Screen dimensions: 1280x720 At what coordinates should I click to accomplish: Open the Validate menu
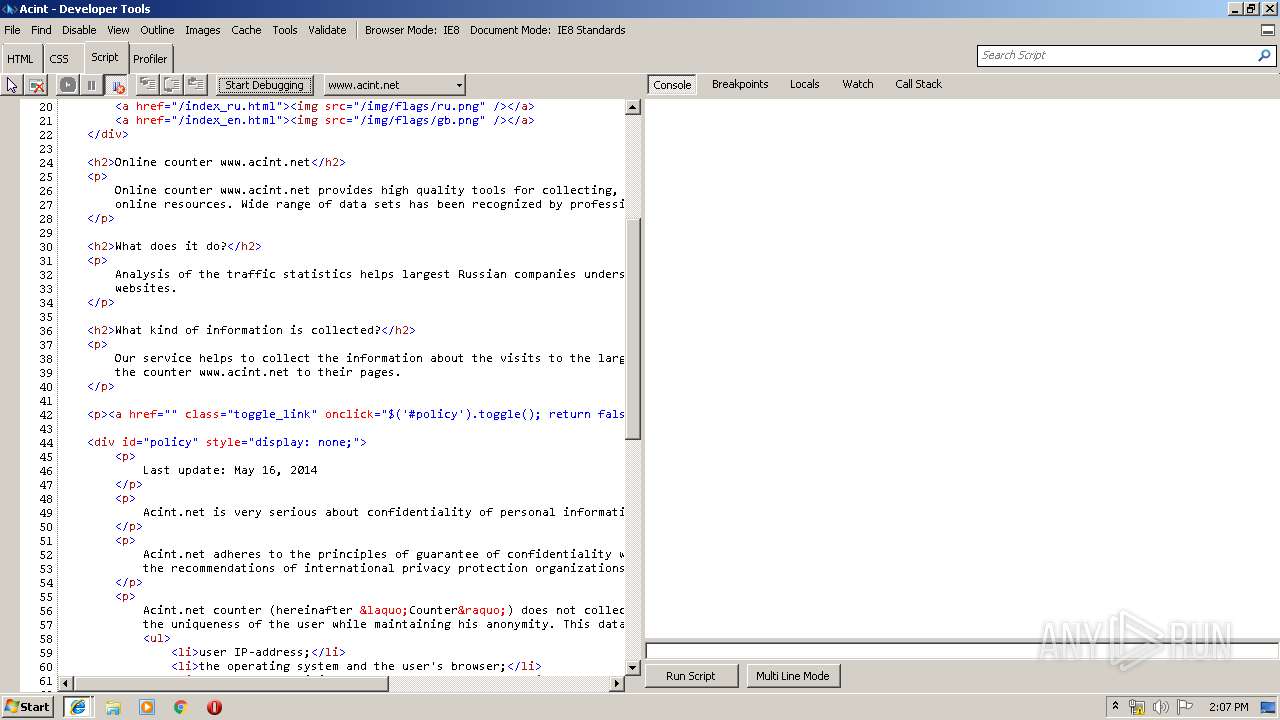tap(327, 30)
